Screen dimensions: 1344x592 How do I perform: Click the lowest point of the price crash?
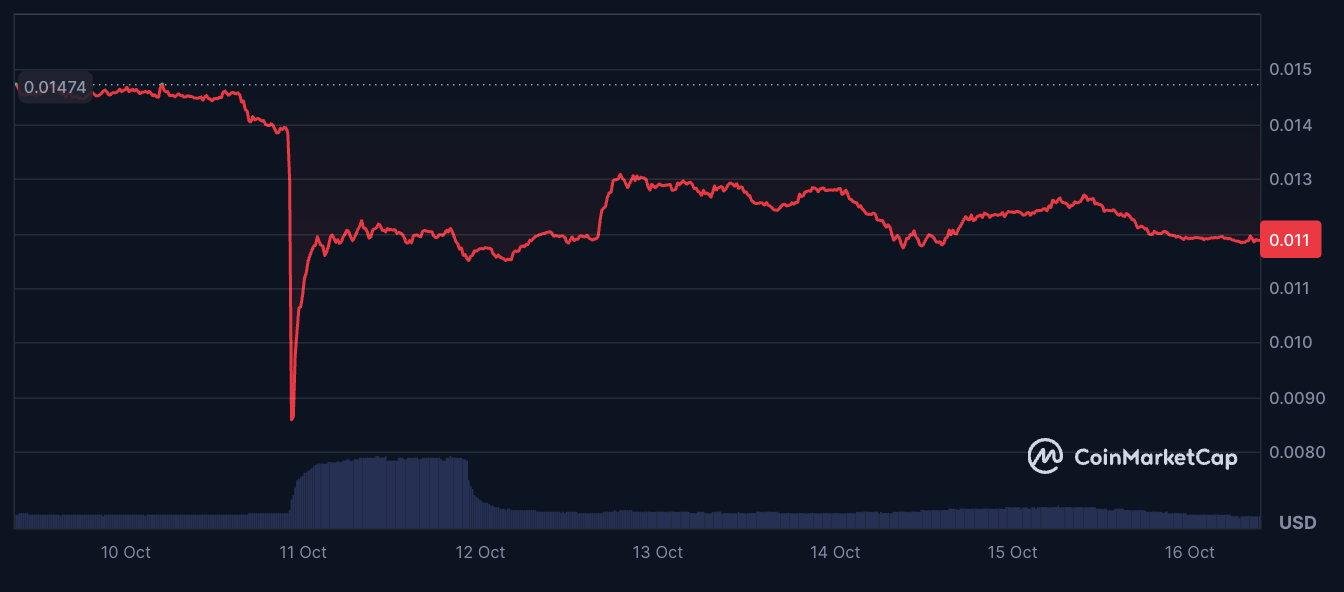(x=292, y=418)
